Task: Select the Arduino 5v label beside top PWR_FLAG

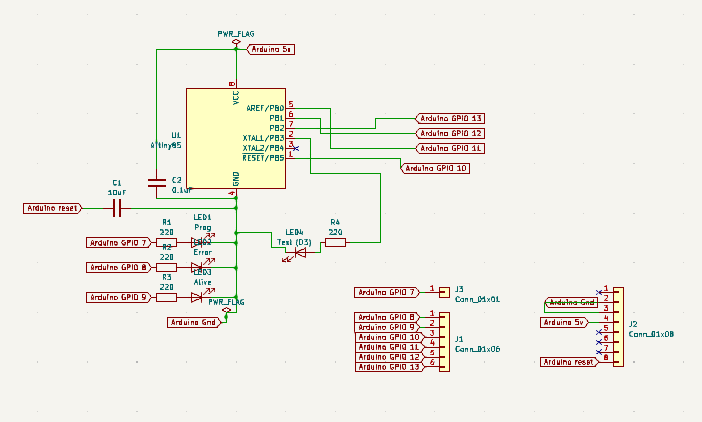Action: 271,49
